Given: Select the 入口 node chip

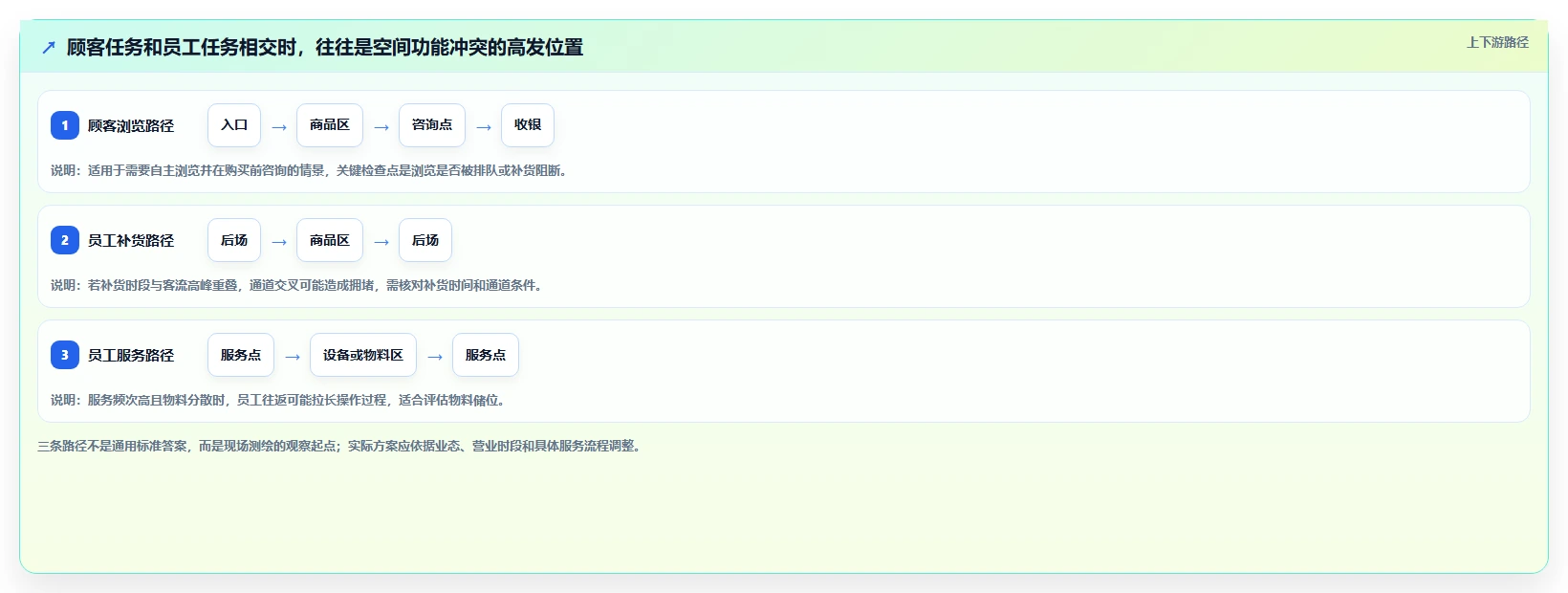Looking at the screenshot, I should point(234,125).
